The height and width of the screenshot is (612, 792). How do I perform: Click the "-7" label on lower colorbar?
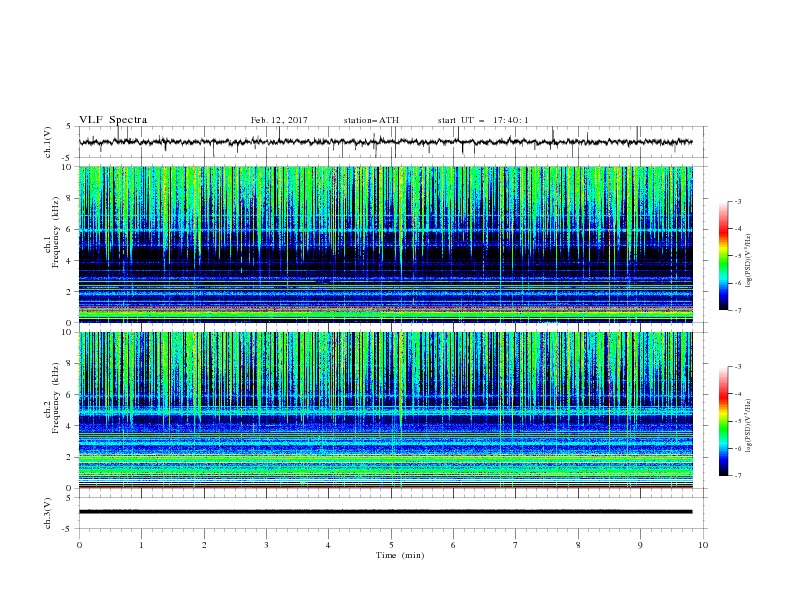pos(737,476)
